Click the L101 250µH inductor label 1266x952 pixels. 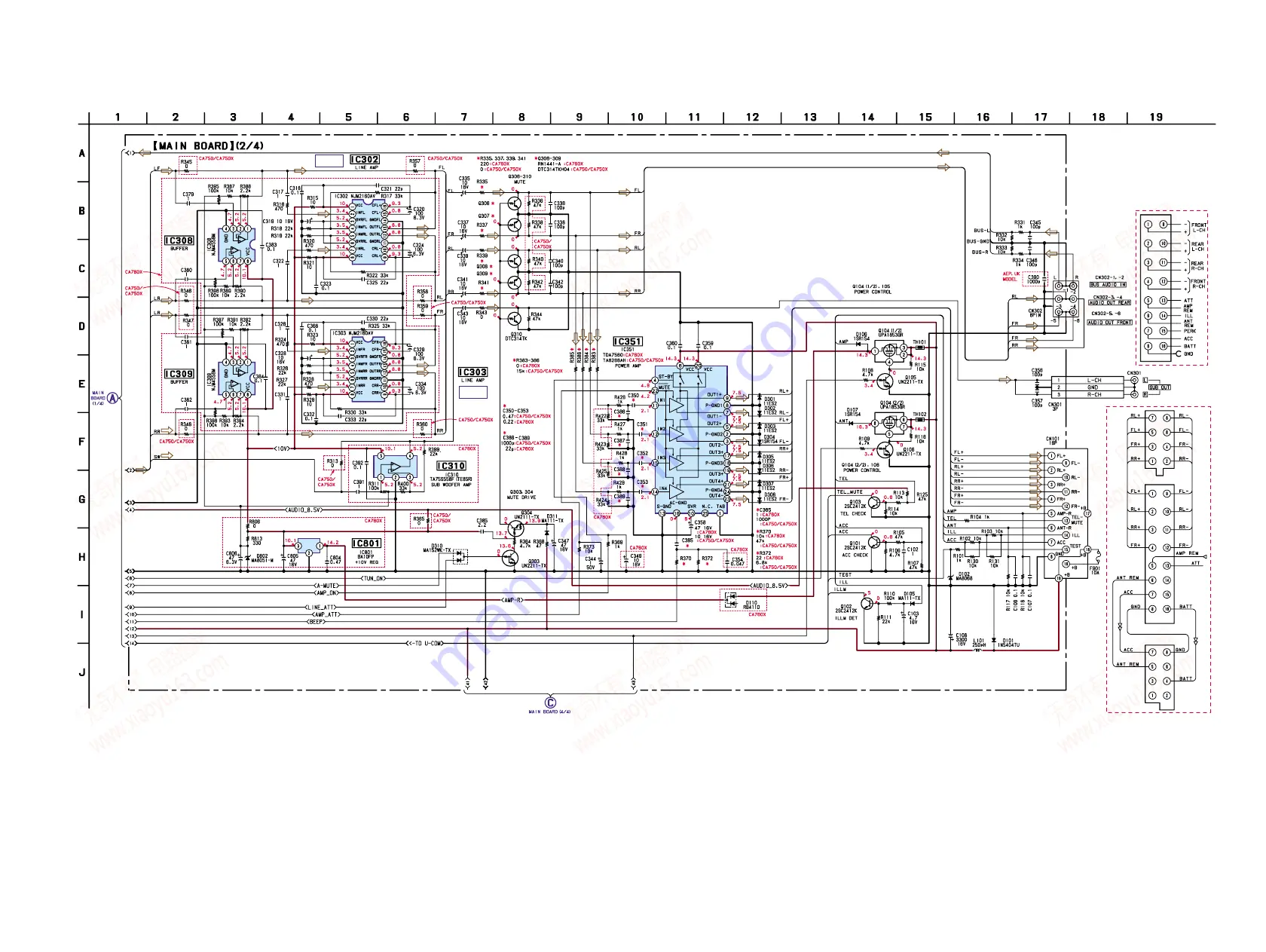(979, 643)
